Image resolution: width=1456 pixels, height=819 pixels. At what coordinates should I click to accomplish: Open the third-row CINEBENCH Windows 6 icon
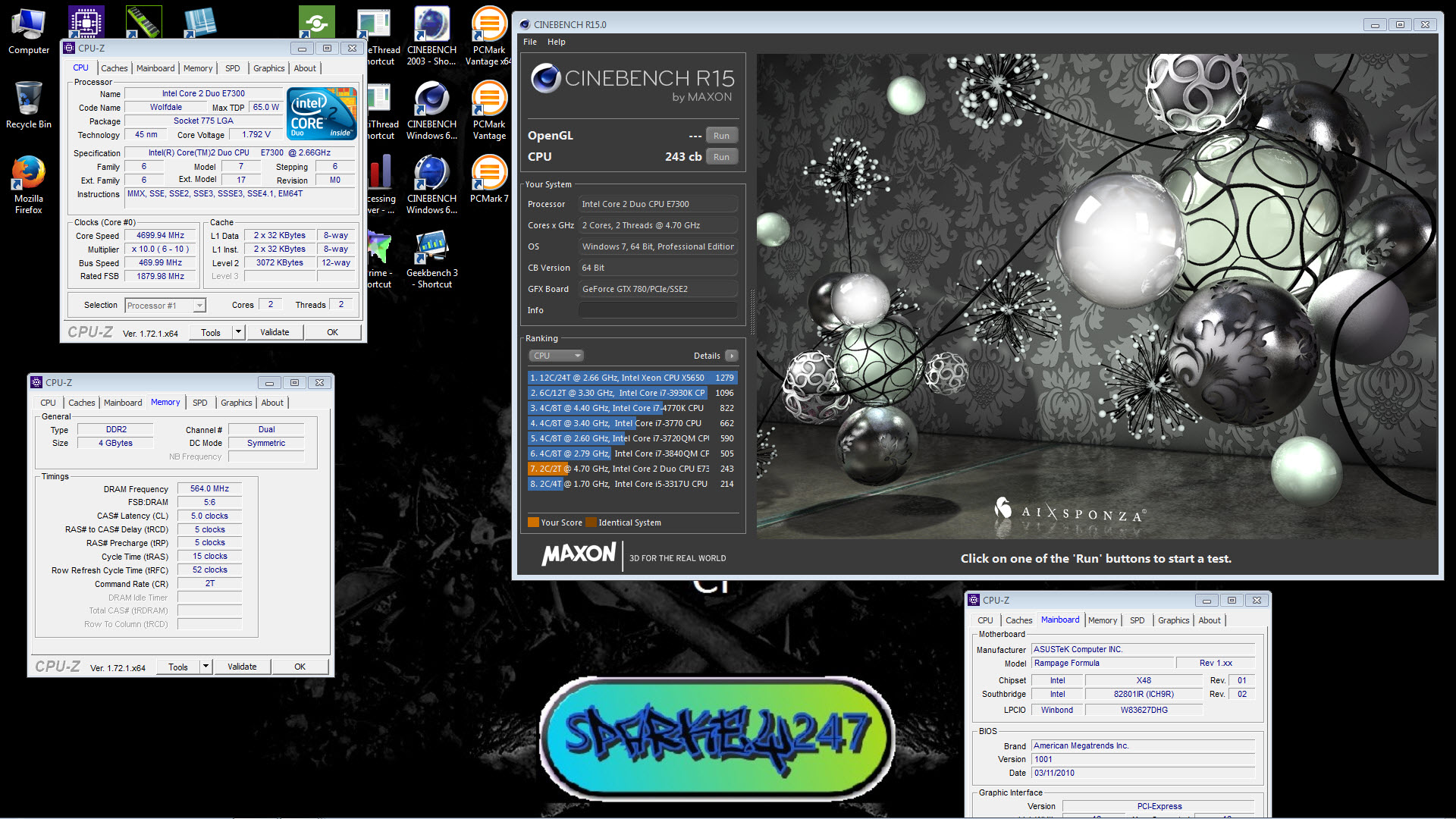[x=431, y=184]
